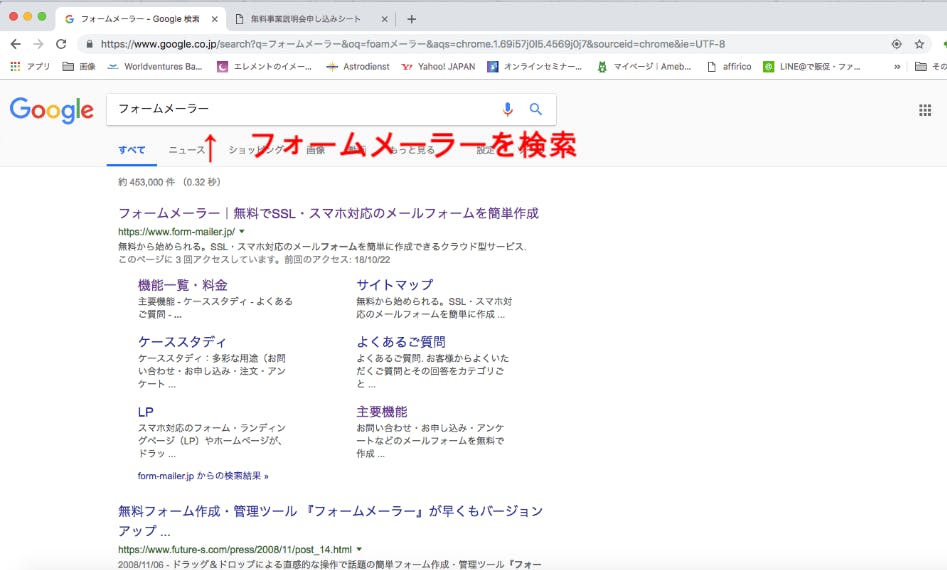Image resolution: width=947 pixels, height=570 pixels.
Task: Open the マイページ Ameb bookmark
Action: pos(644,66)
